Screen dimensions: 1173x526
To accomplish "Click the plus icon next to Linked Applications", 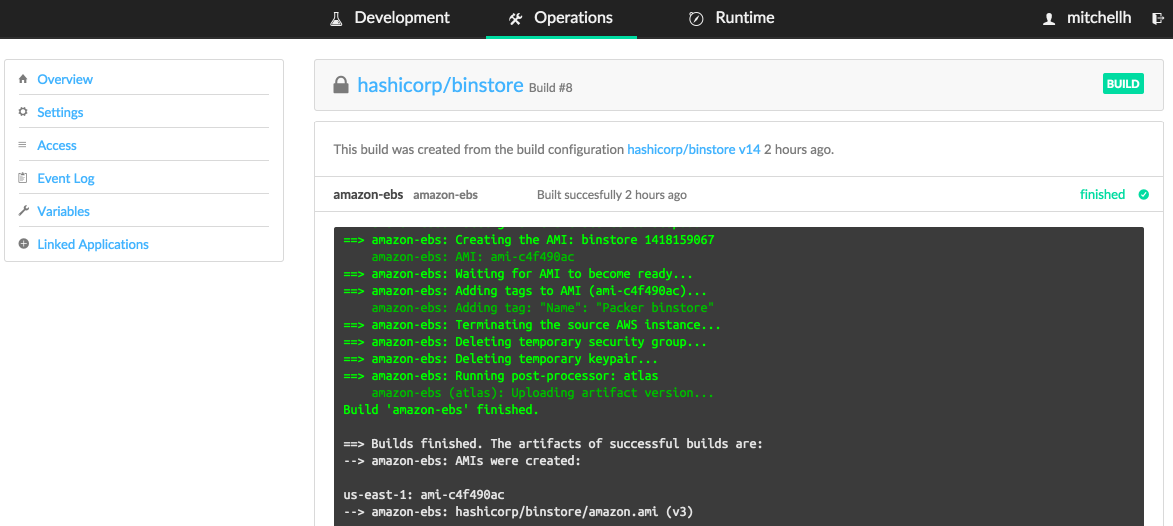I will [23, 244].
